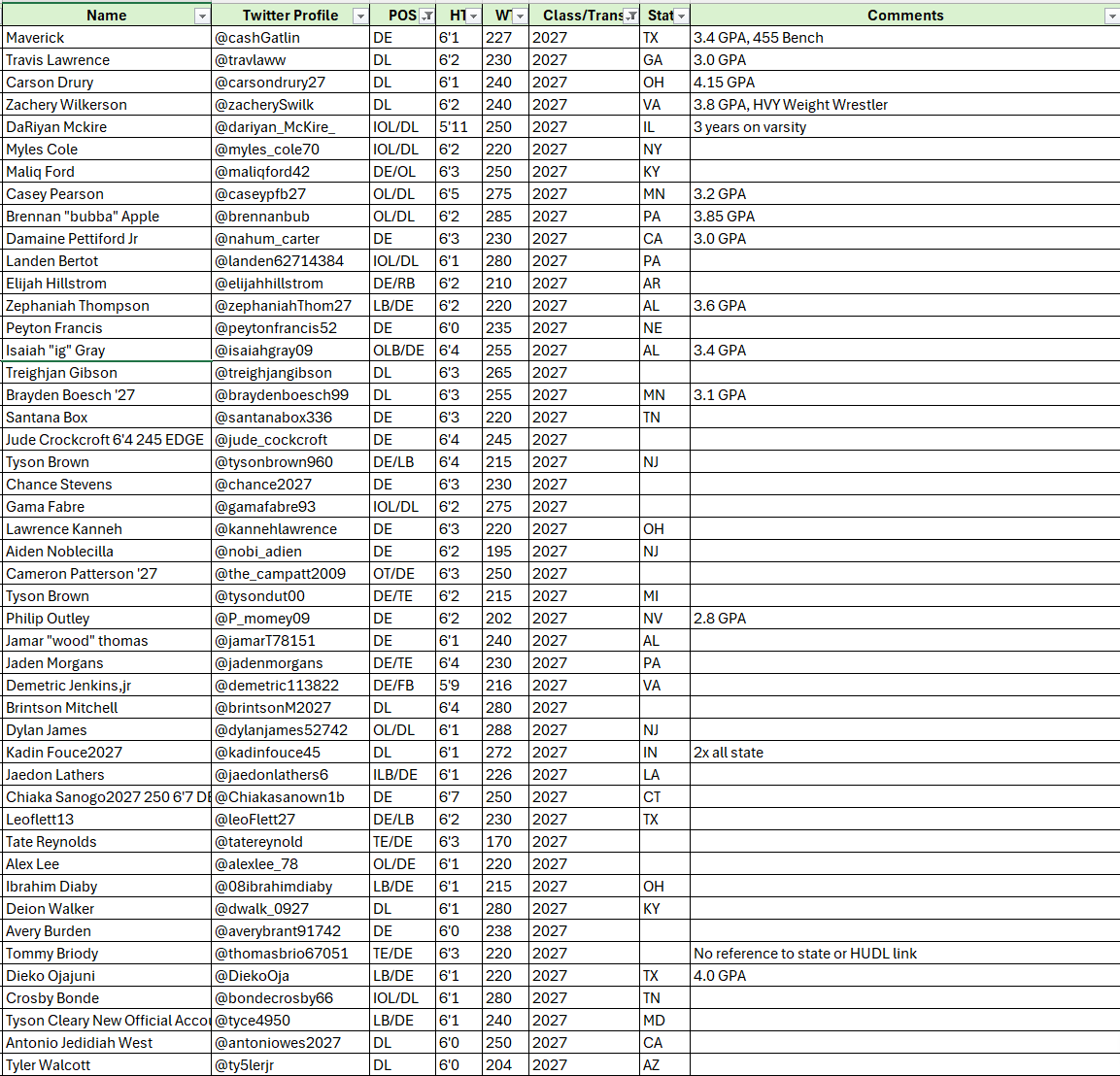Select the Zachery Wilkerson name cell
This screenshot has width=1120, height=1076.
coord(107,105)
